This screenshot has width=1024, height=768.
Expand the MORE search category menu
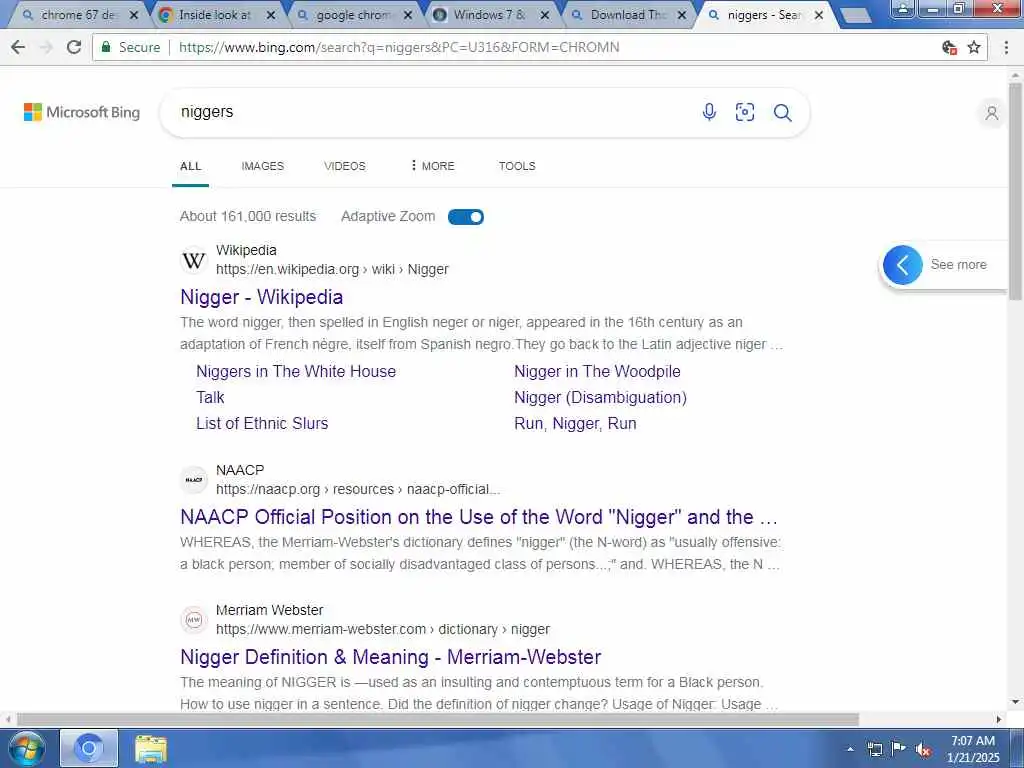click(432, 166)
